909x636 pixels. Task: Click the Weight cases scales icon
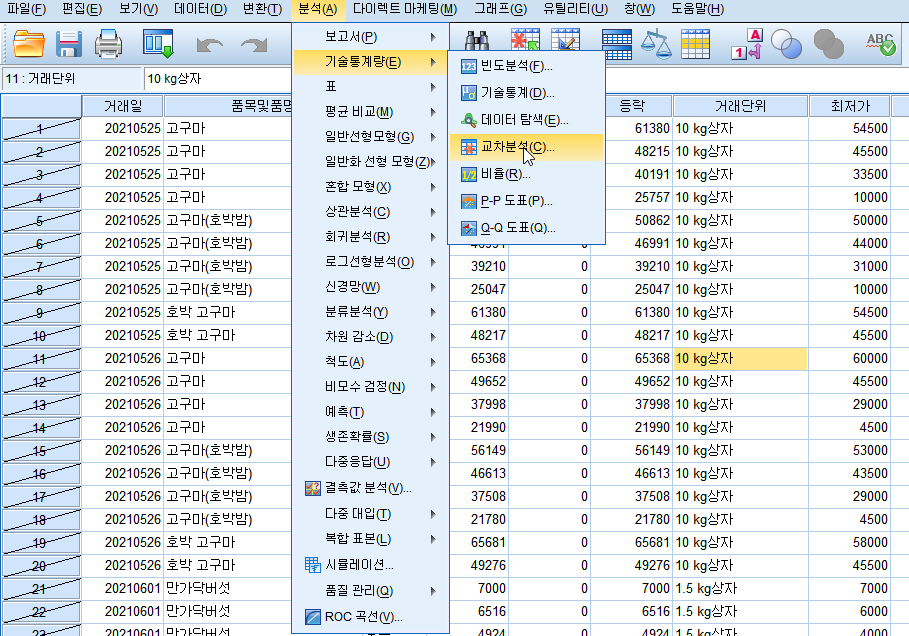tap(656, 44)
